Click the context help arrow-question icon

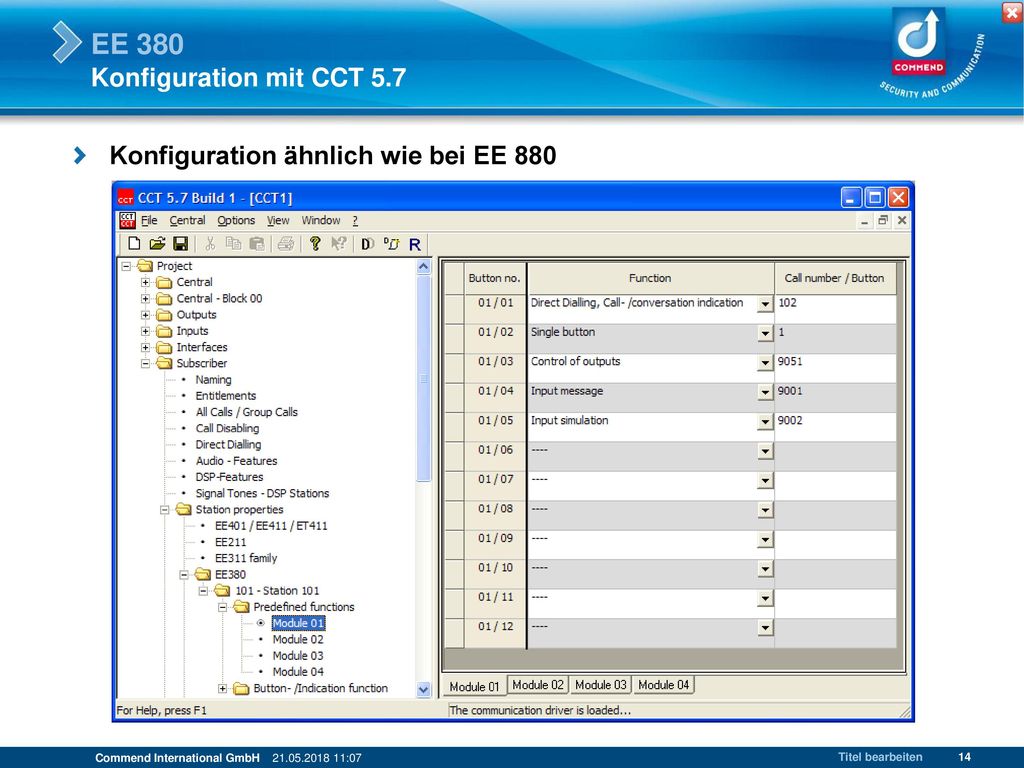point(338,244)
